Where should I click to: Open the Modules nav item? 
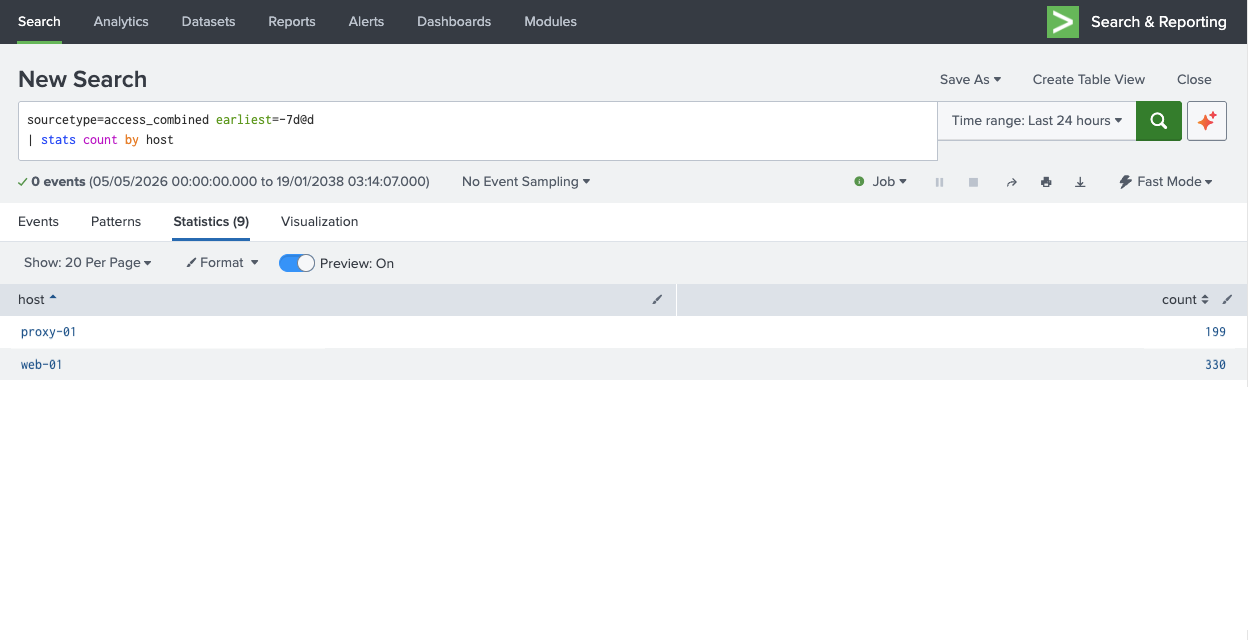550,21
